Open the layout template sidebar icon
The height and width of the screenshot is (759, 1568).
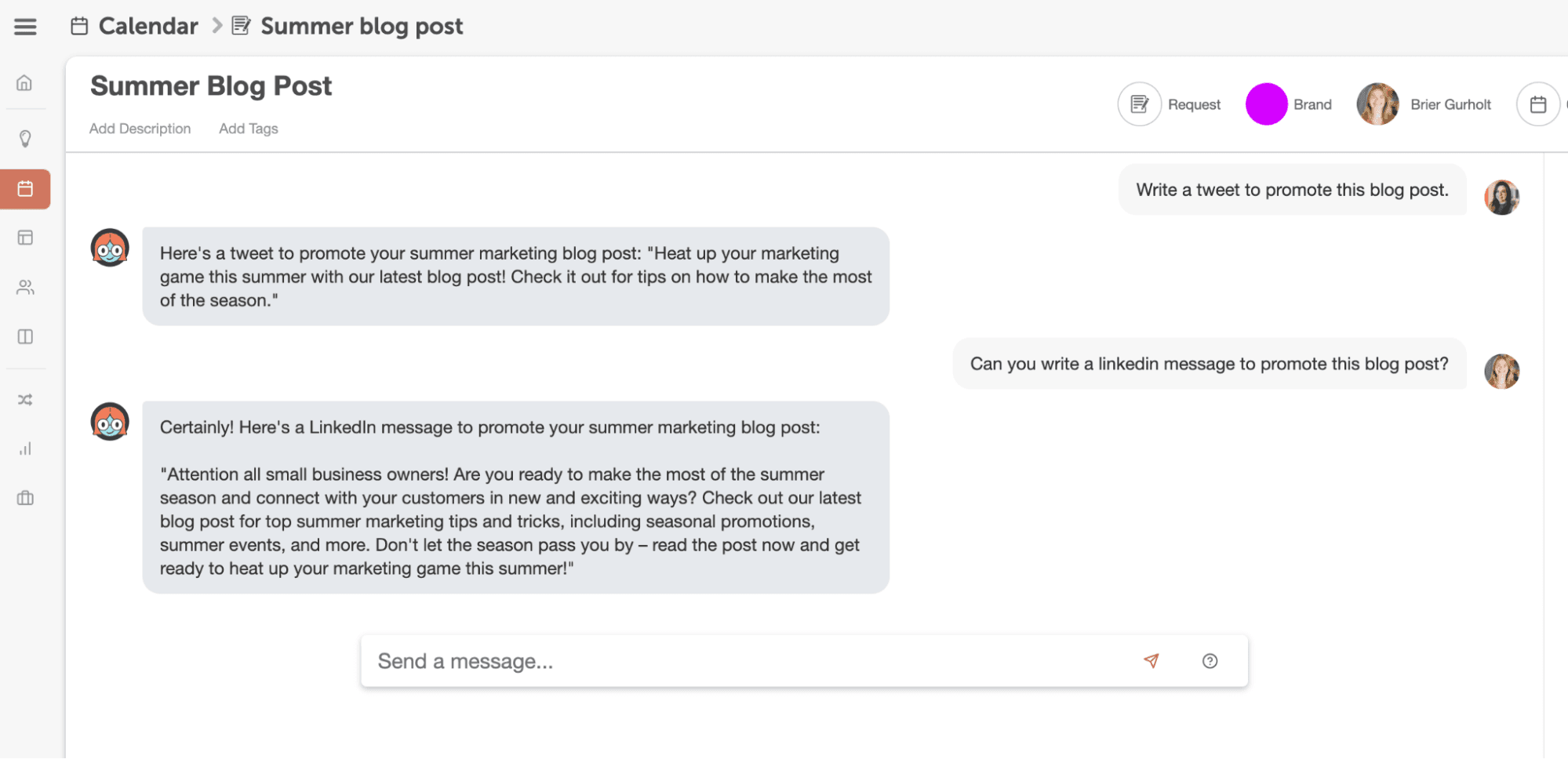tap(25, 238)
